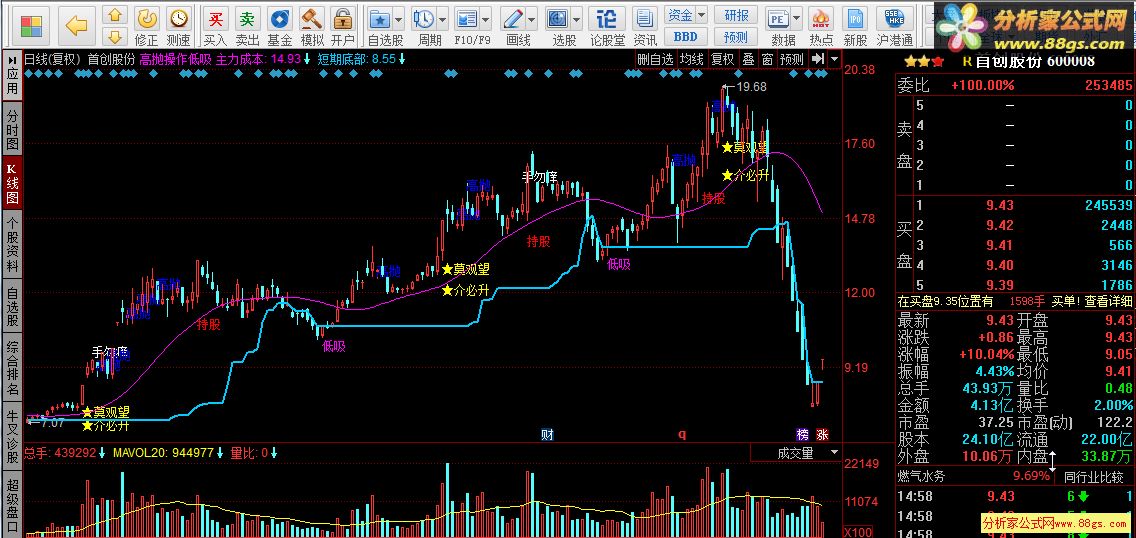The image size is (1136, 538).
Task: Click the pink 榜 marker below chart
Action: tap(802, 434)
